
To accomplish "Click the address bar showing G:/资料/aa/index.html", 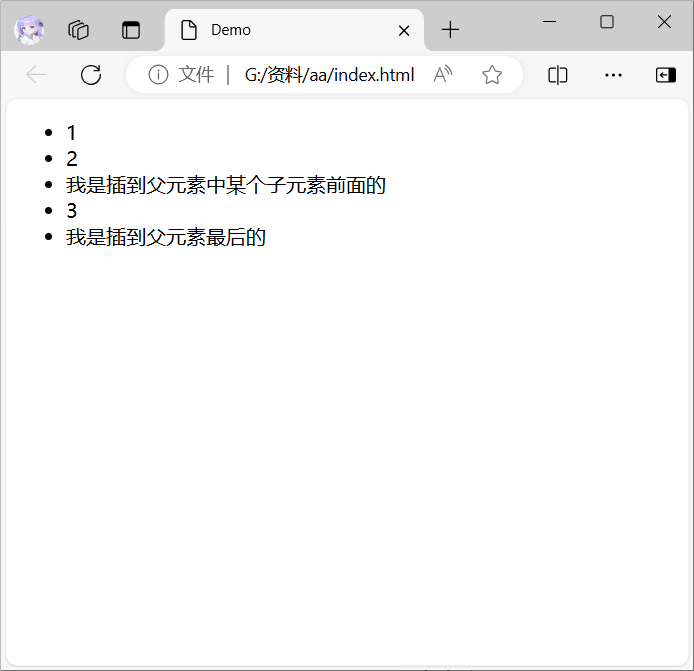I will [329, 75].
